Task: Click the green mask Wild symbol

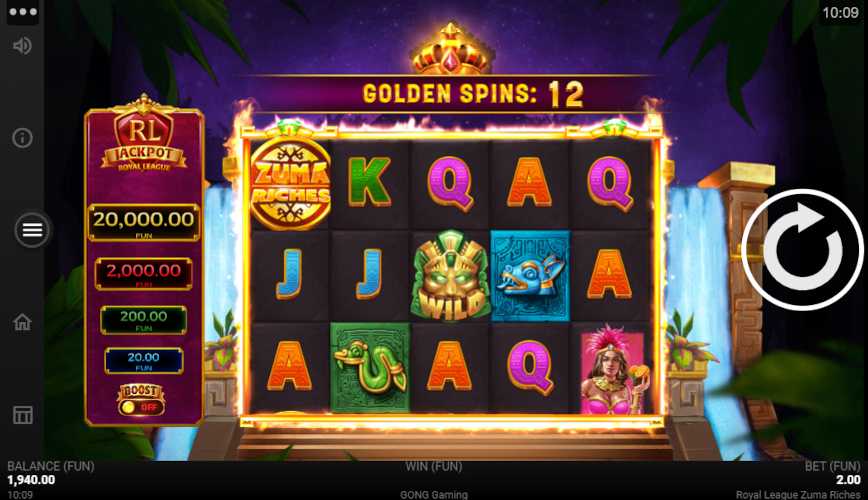Action: [451, 276]
